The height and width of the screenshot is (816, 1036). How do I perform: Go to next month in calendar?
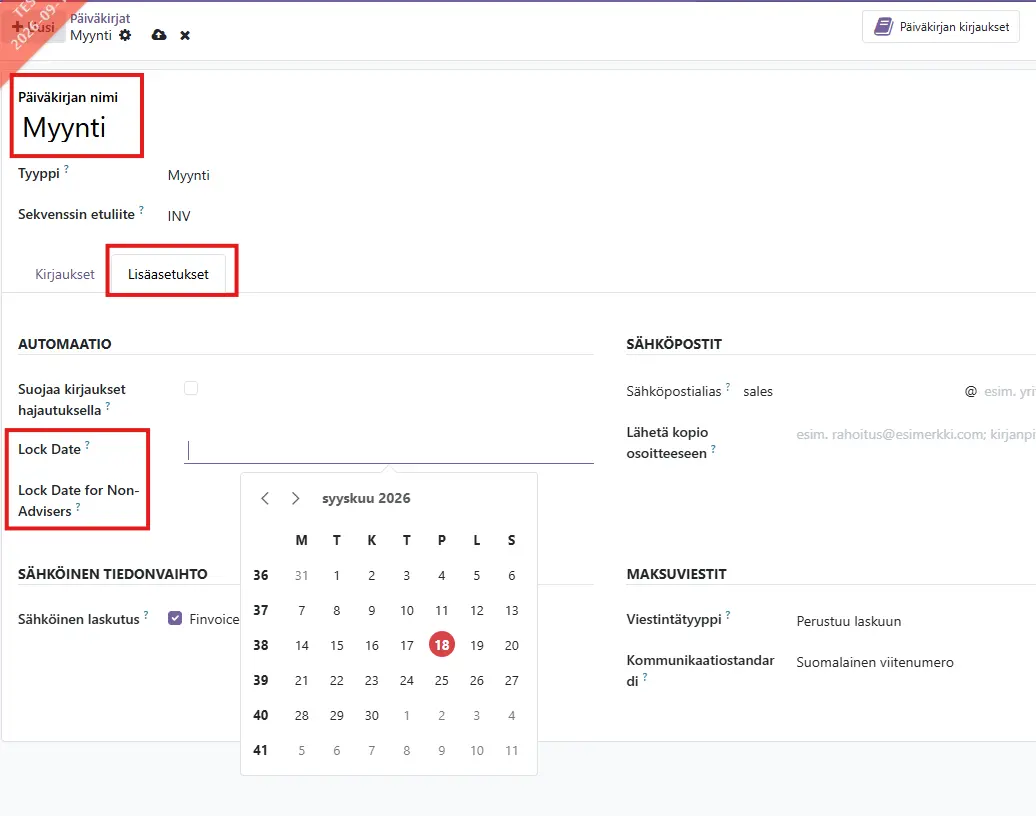pyautogui.click(x=295, y=498)
